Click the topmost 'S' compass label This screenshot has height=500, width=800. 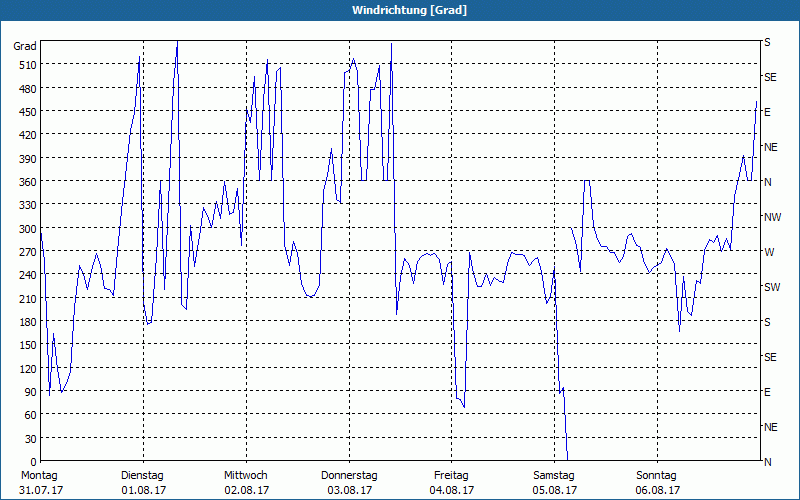pyautogui.click(x=767, y=42)
